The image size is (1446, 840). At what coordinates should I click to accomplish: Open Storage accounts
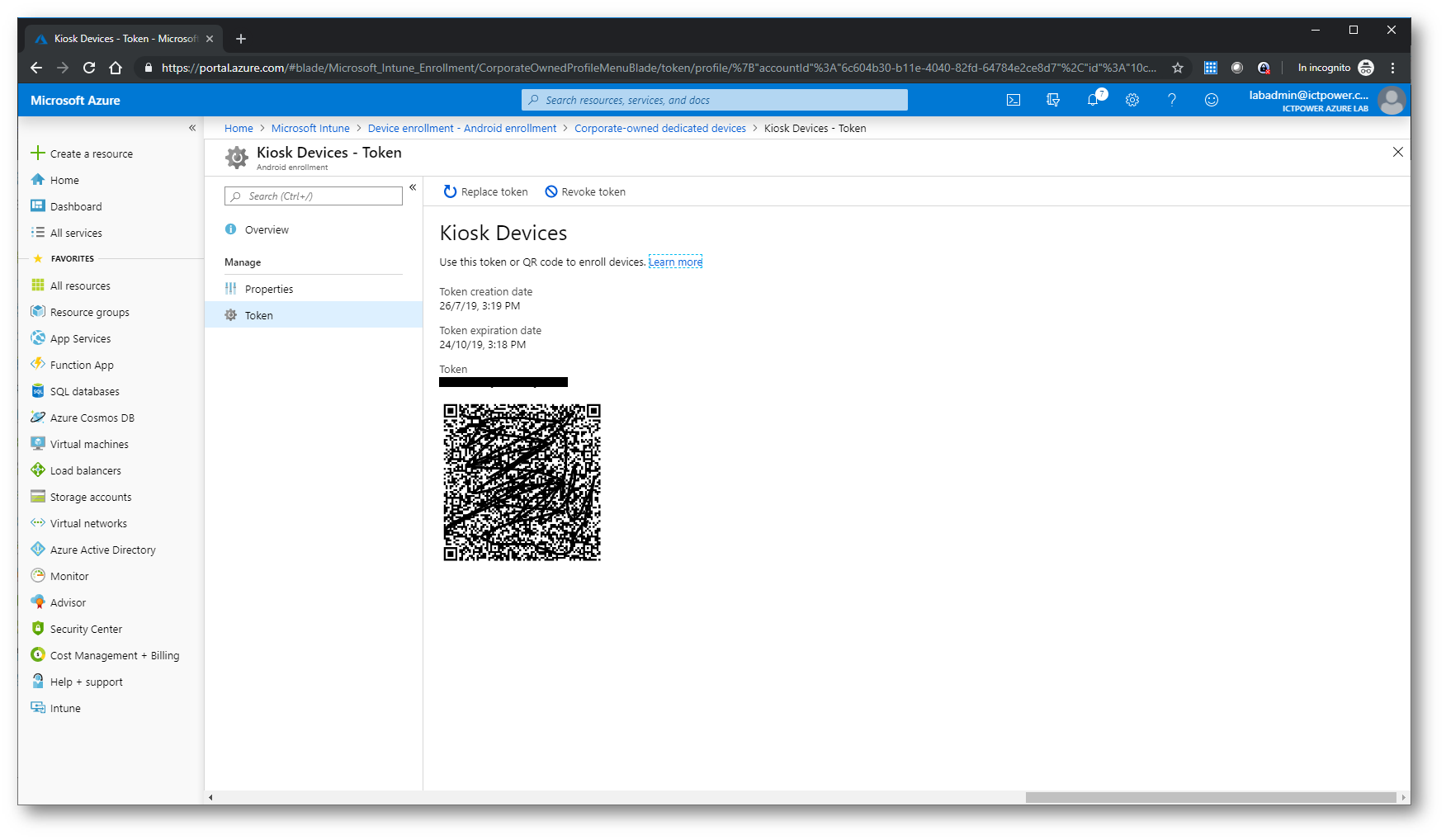(x=91, y=497)
